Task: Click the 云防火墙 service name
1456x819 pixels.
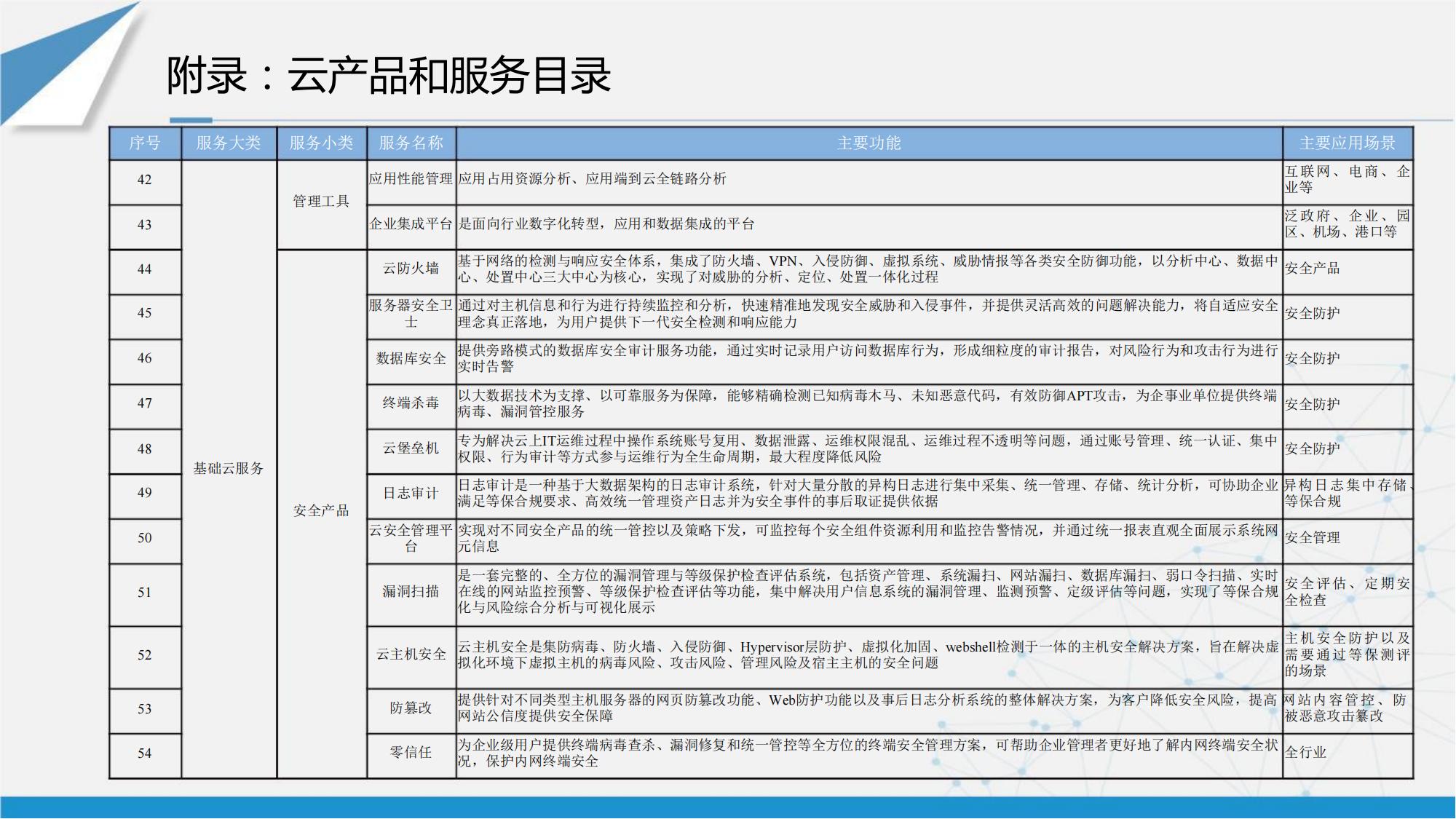Action: tap(411, 269)
